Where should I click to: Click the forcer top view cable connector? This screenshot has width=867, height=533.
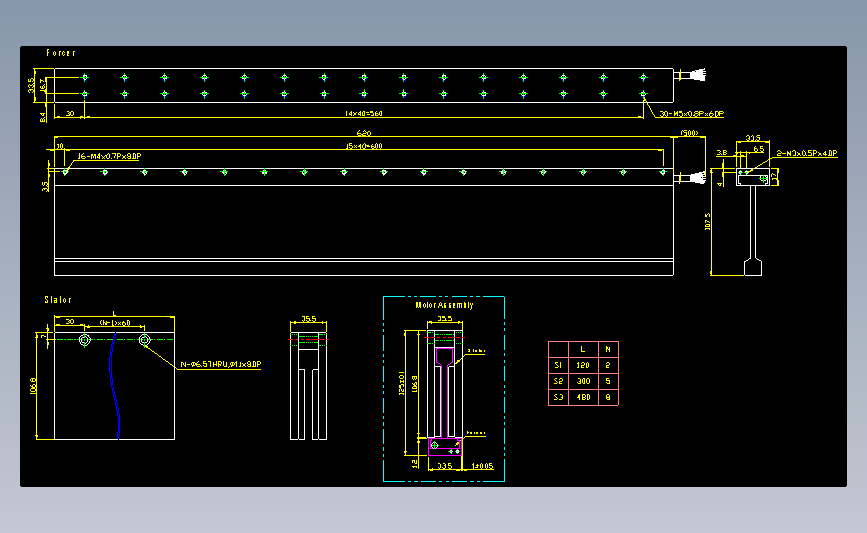coord(691,75)
